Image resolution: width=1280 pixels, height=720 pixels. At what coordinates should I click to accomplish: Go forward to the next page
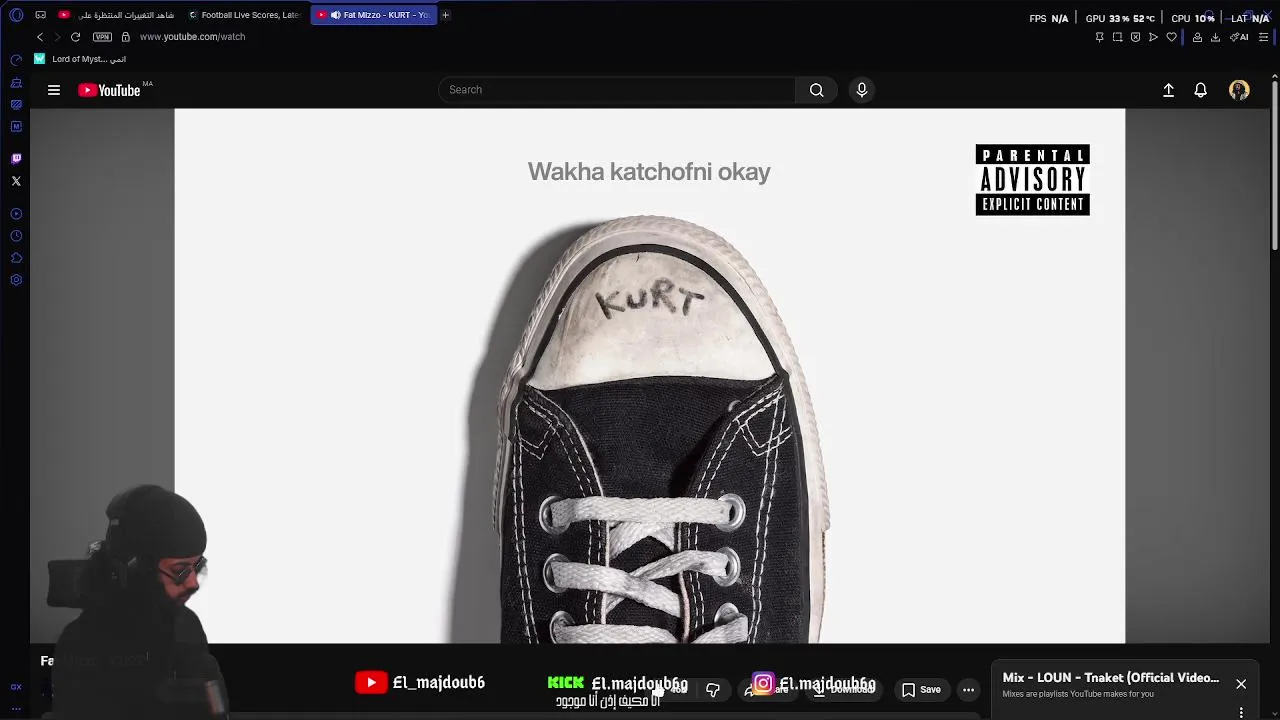[57, 37]
